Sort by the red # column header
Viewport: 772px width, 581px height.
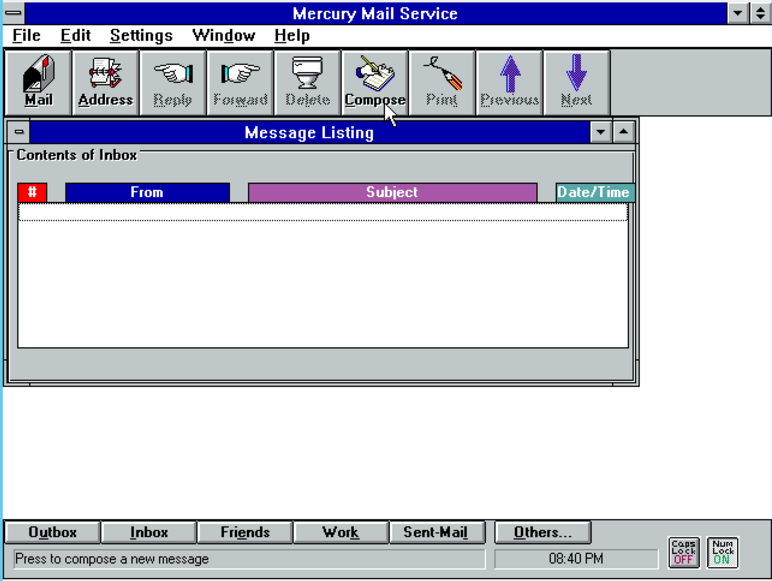tap(32, 192)
